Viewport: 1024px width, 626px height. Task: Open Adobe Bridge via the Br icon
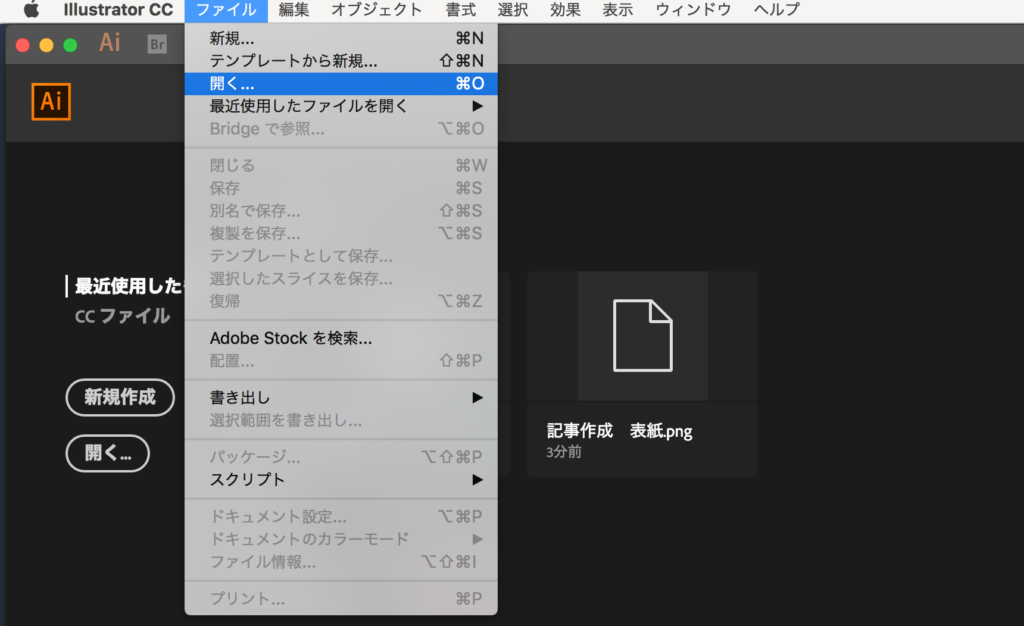(157, 44)
